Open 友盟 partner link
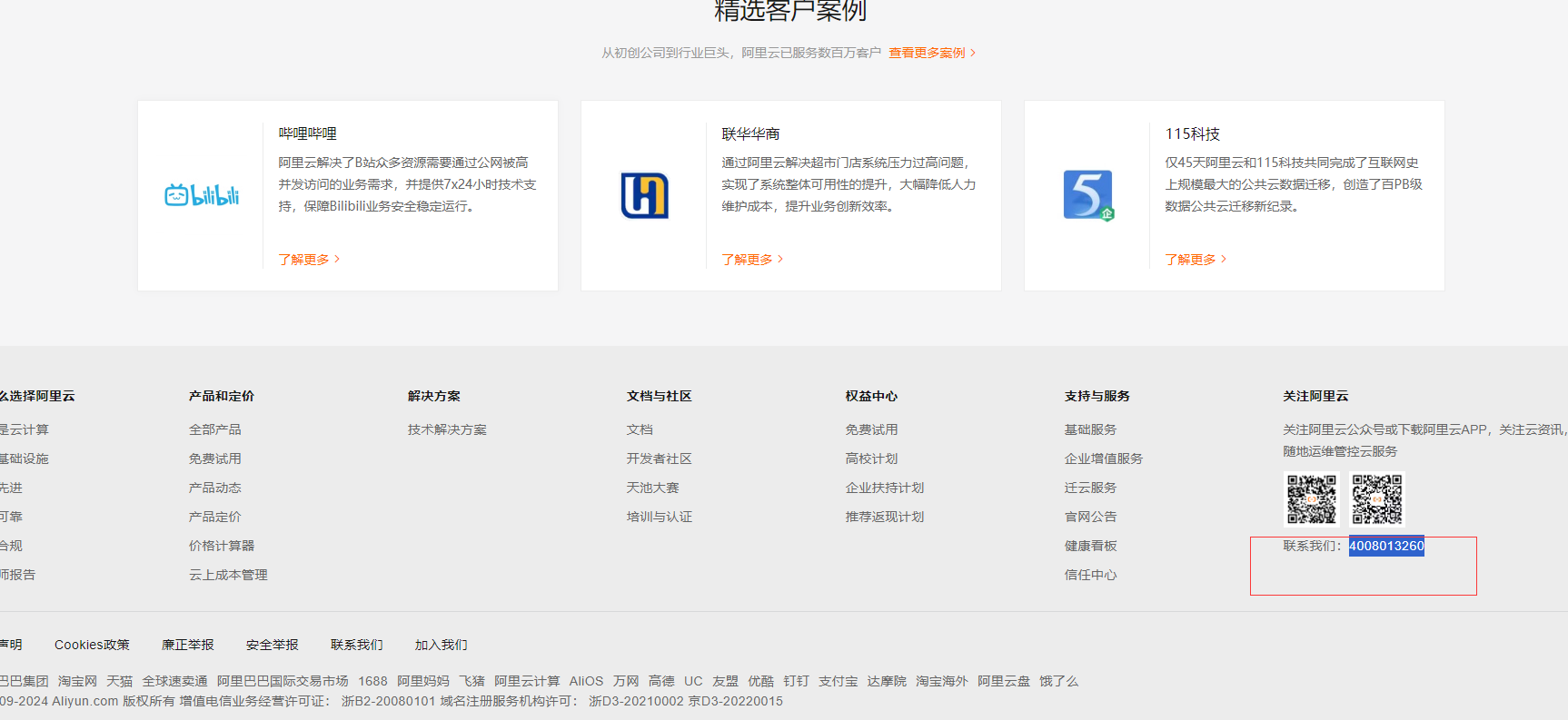Screen dimensions: 1568x720 725,681
